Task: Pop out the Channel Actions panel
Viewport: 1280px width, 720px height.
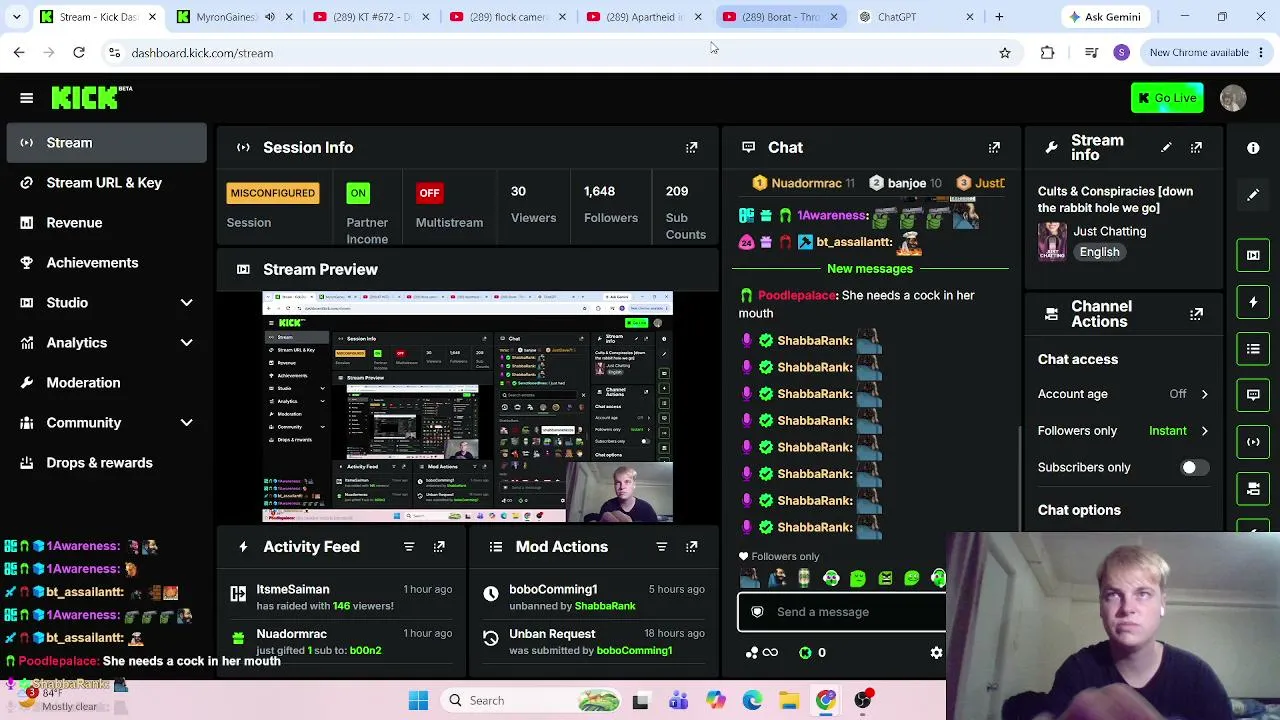Action: click(x=1196, y=314)
